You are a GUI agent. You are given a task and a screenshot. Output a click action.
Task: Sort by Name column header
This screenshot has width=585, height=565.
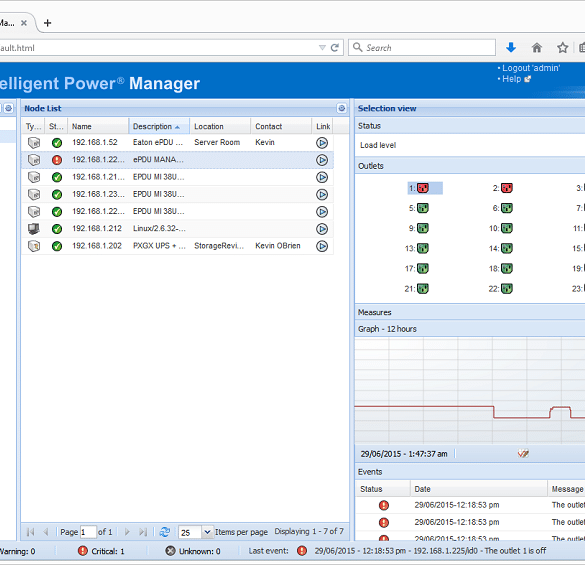[98, 126]
